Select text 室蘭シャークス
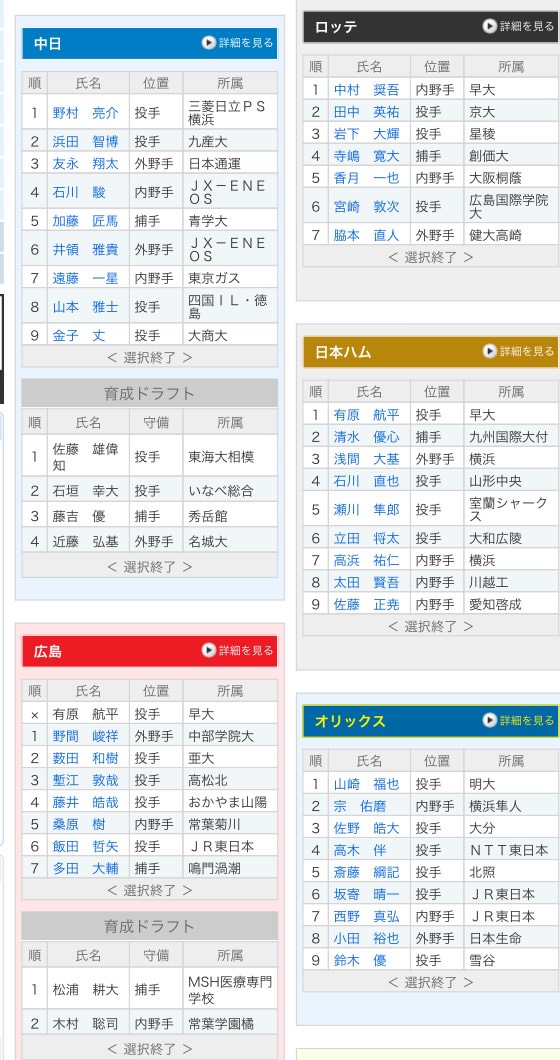 pyautogui.click(x=509, y=510)
